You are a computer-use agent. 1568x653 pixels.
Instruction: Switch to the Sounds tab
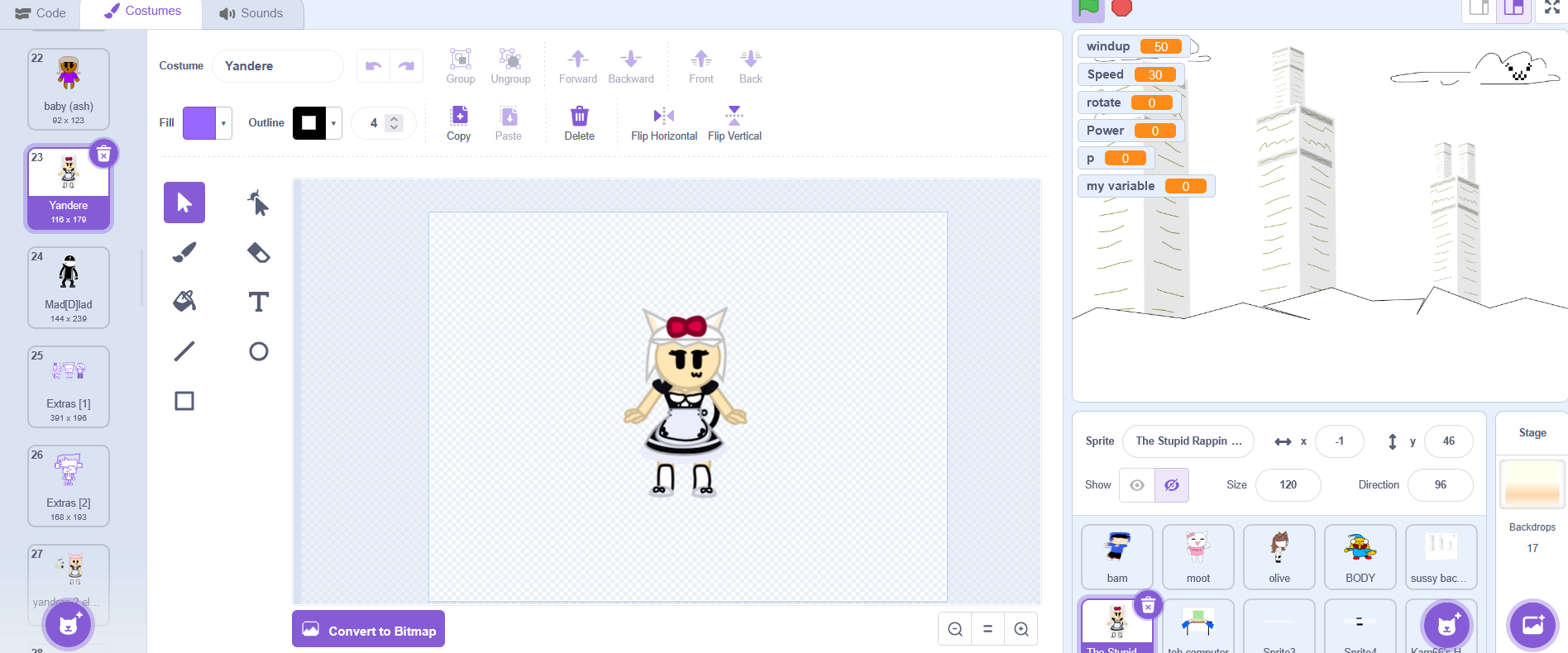251,13
